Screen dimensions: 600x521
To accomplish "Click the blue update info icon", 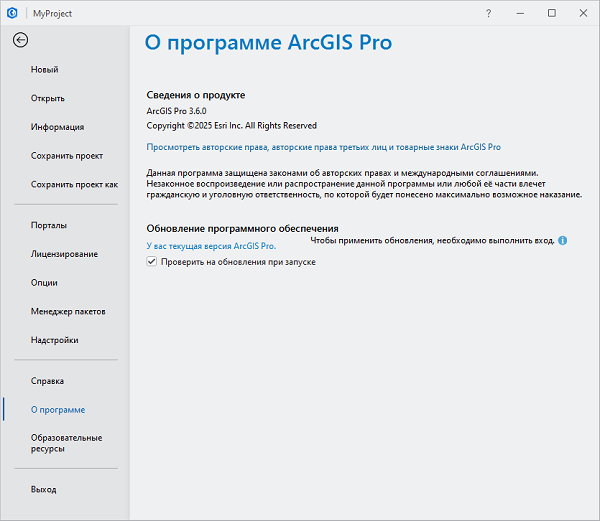I will coord(562,241).
